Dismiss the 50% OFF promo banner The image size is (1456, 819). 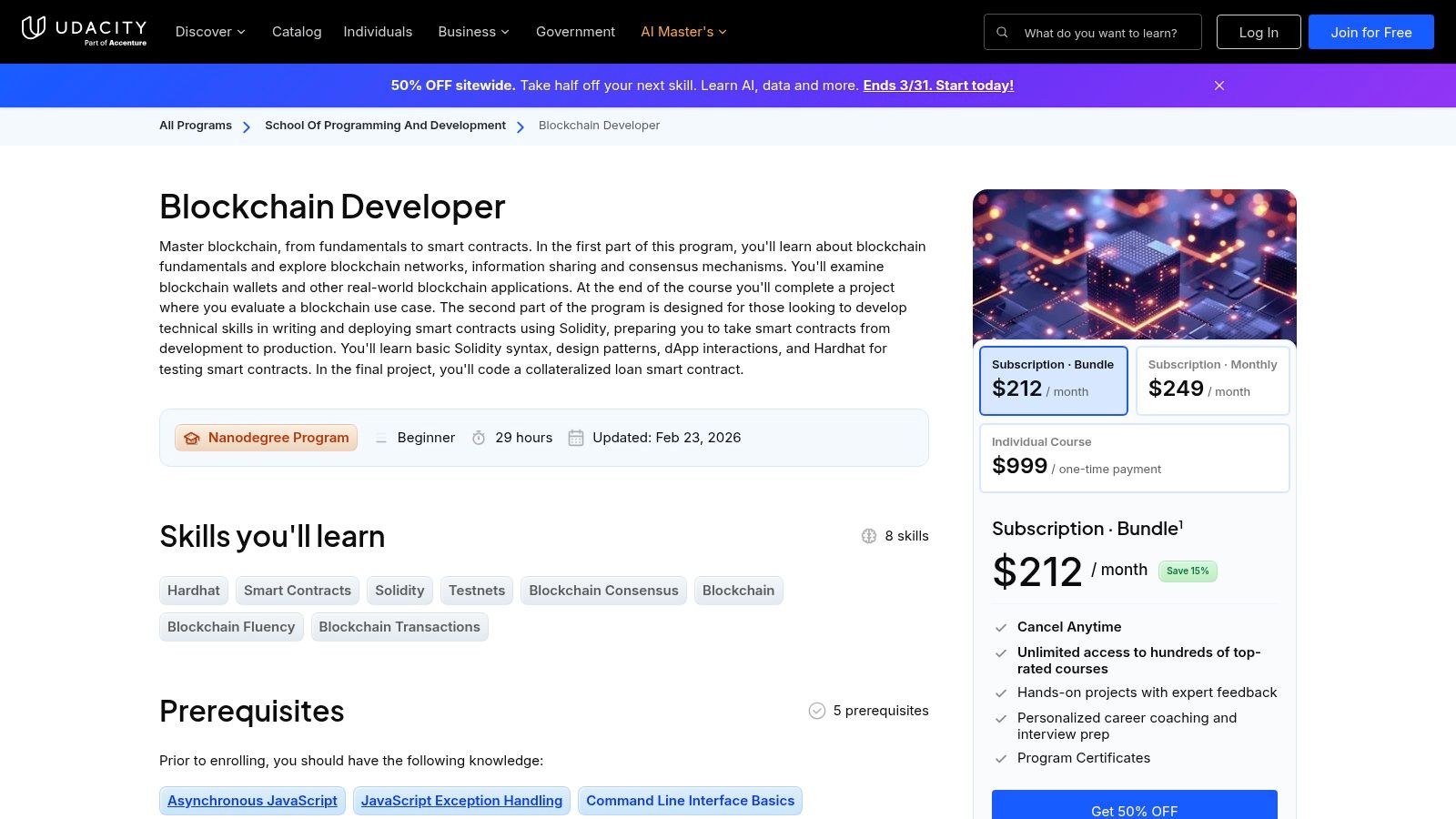(1219, 86)
